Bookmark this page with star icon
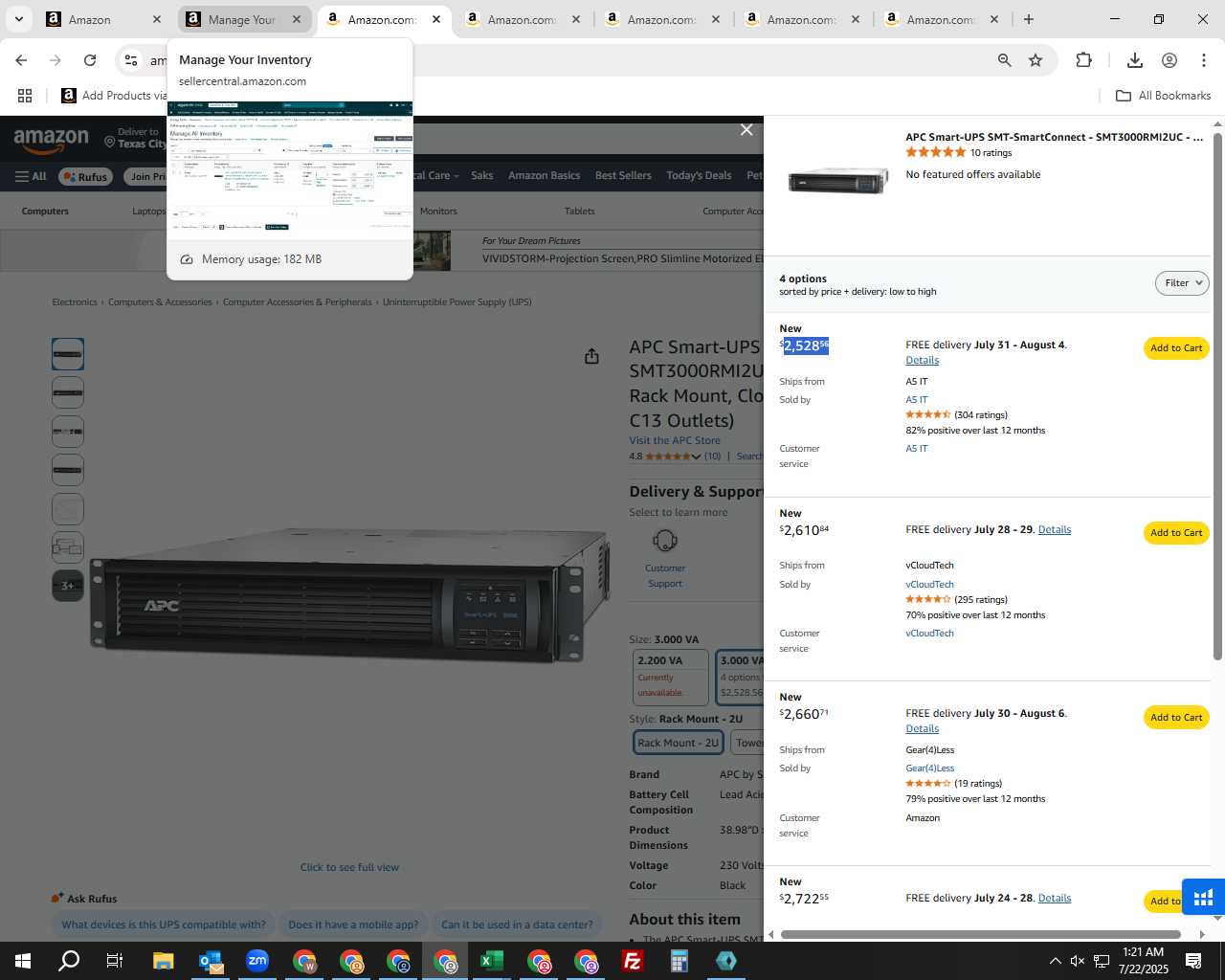Image resolution: width=1225 pixels, height=980 pixels. tap(1036, 60)
